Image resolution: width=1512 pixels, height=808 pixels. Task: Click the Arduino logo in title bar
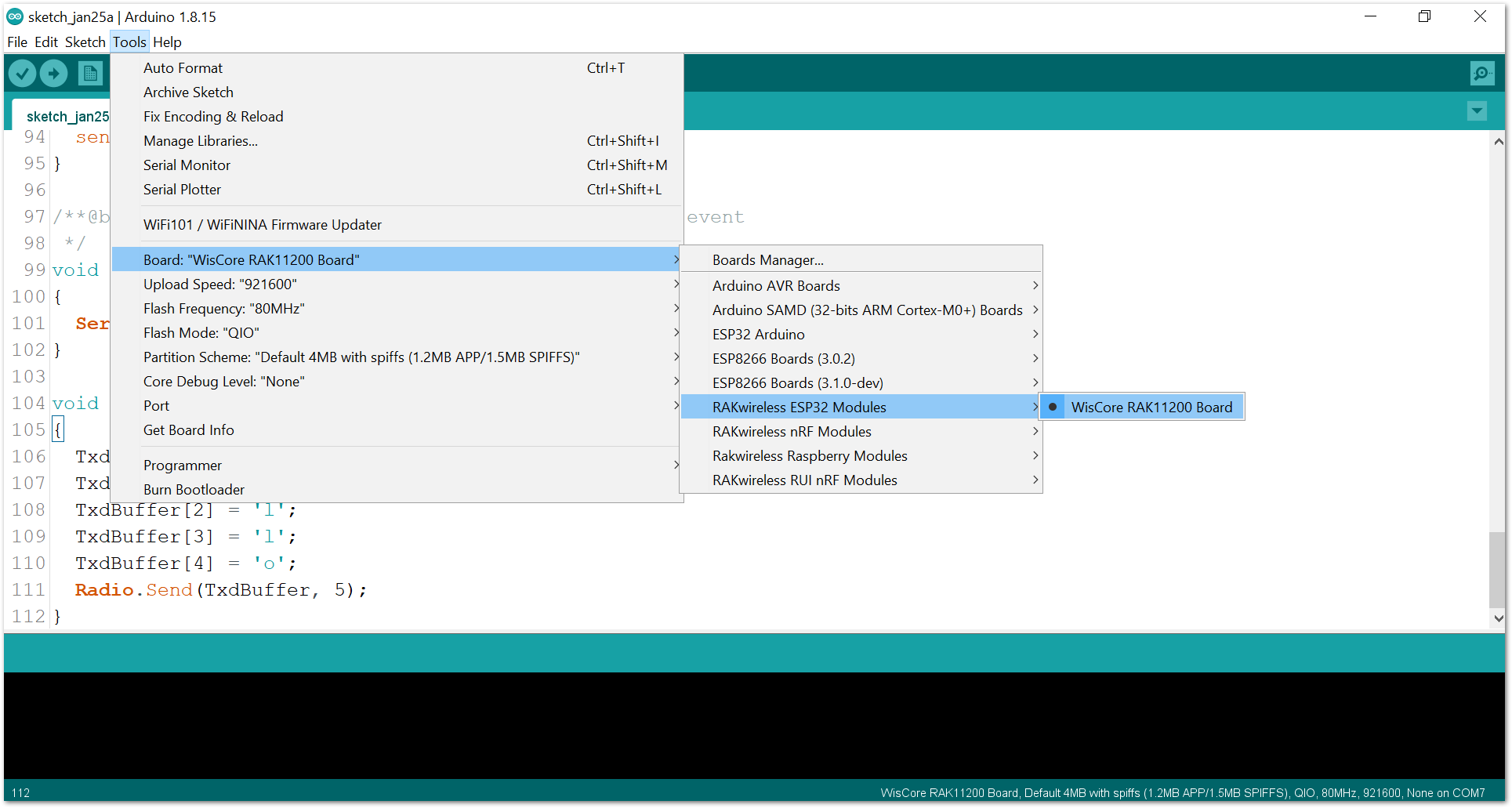tap(15, 16)
